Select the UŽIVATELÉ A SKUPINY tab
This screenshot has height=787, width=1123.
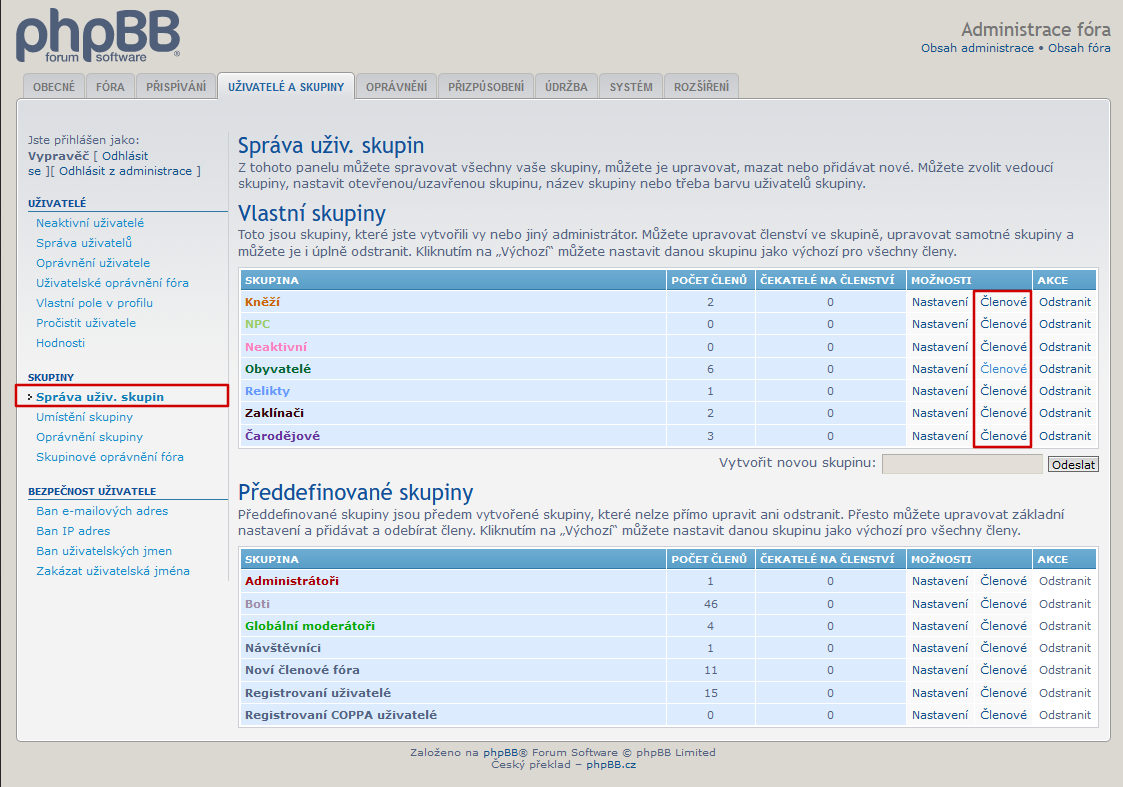pyautogui.click(x=286, y=87)
